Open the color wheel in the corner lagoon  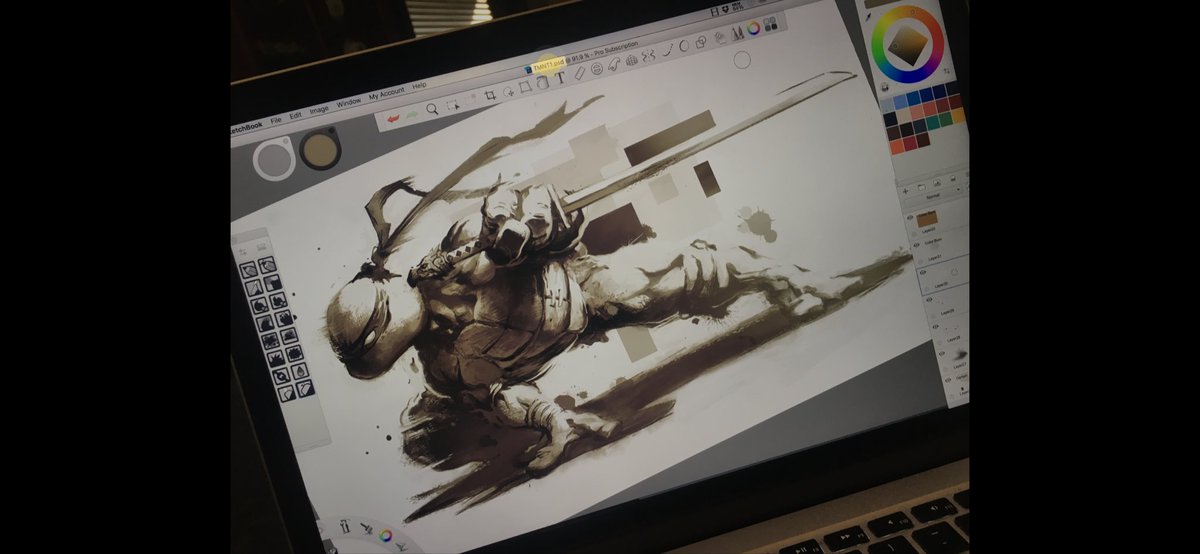[x=385, y=535]
